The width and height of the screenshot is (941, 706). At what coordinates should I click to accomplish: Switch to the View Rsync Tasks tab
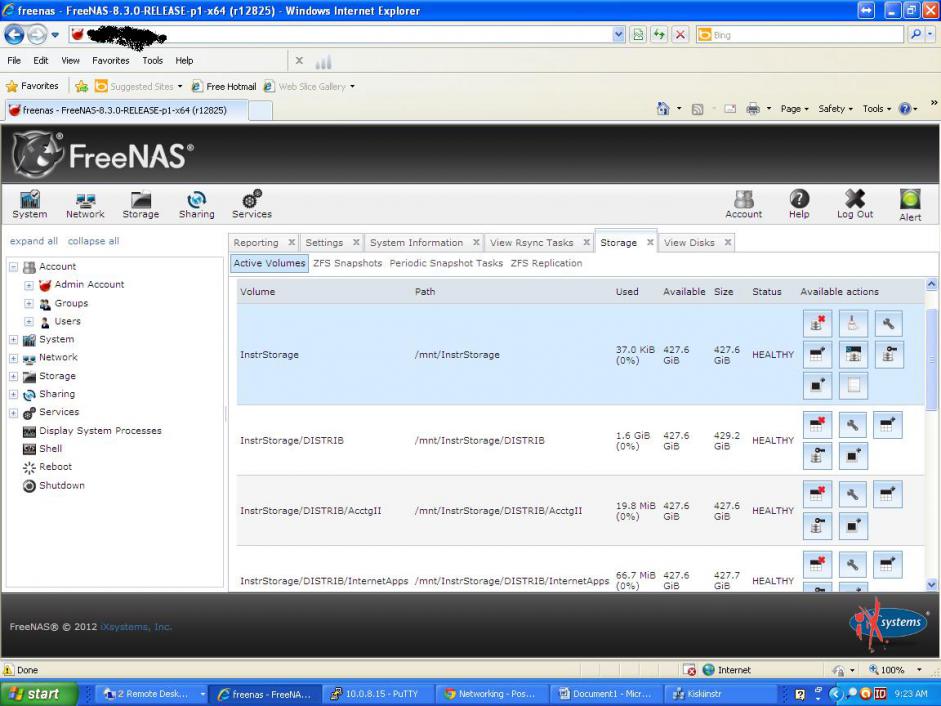[x=531, y=243]
